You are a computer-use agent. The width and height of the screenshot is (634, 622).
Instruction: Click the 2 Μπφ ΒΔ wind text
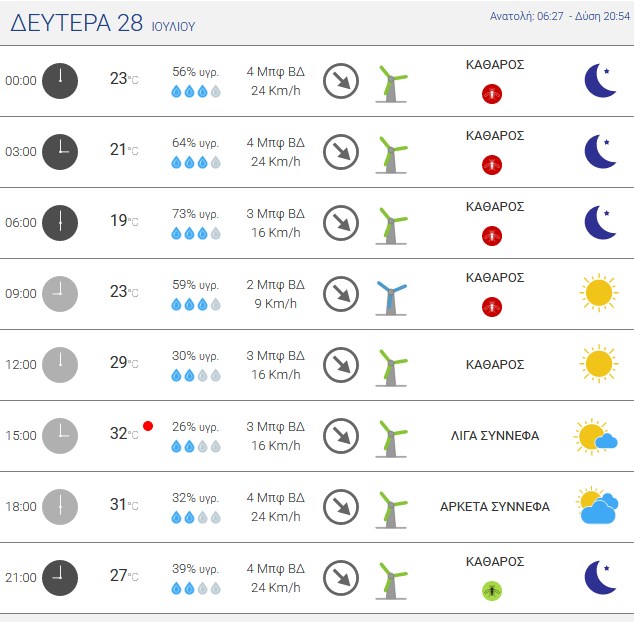(275, 285)
